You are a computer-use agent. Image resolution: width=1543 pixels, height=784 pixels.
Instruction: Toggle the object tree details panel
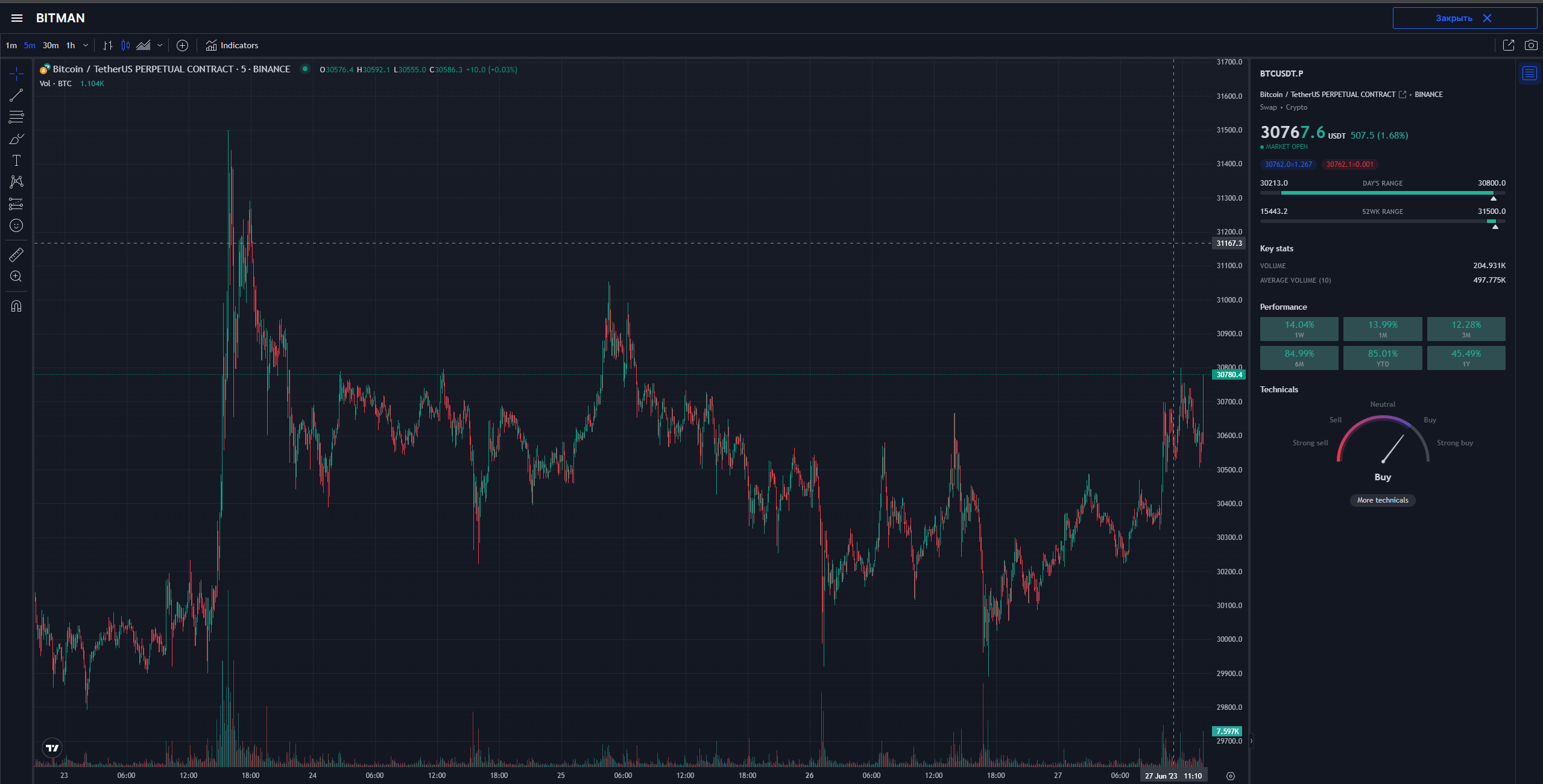pos(1529,74)
